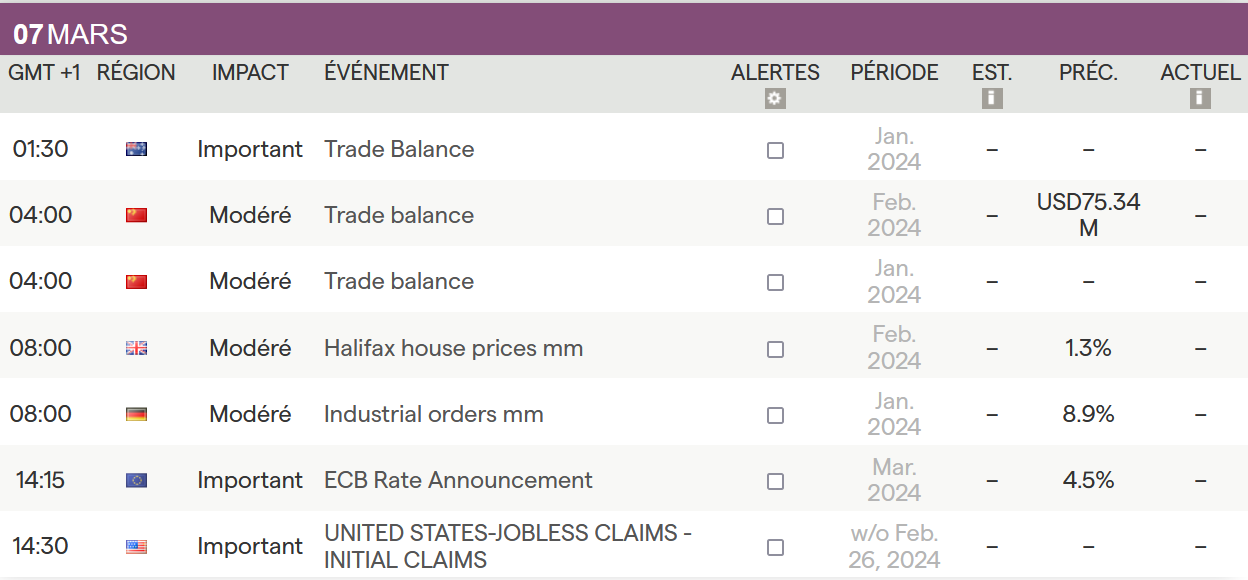Viewport: 1248px width, 580px height.
Task: Click the info icon under EST.
Action: tap(992, 99)
